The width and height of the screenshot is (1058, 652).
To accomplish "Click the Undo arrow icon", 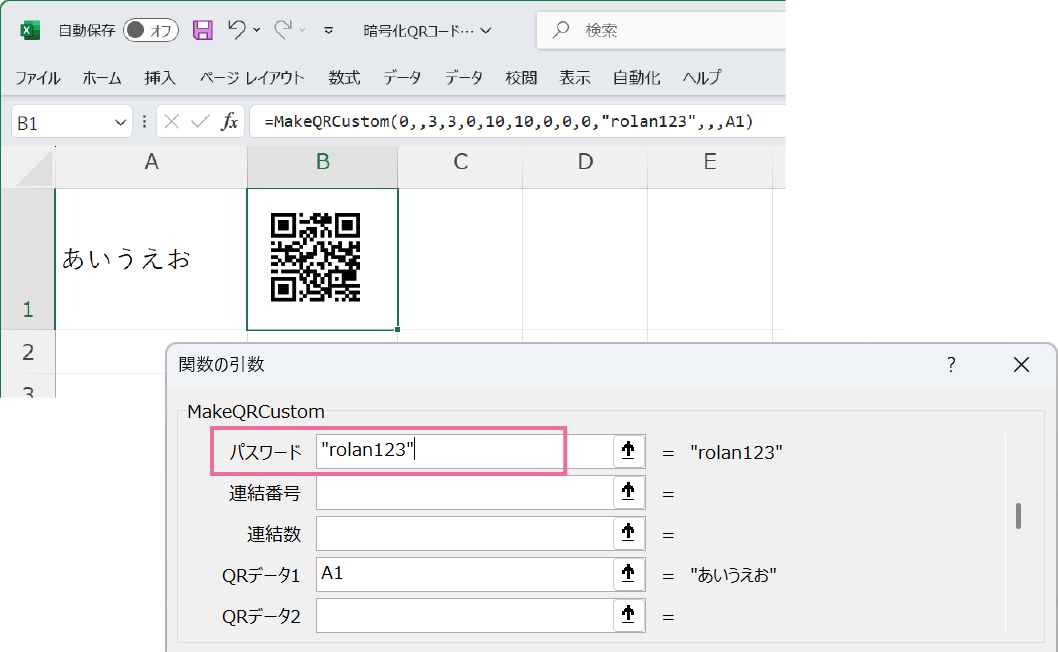I will point(237,30).
